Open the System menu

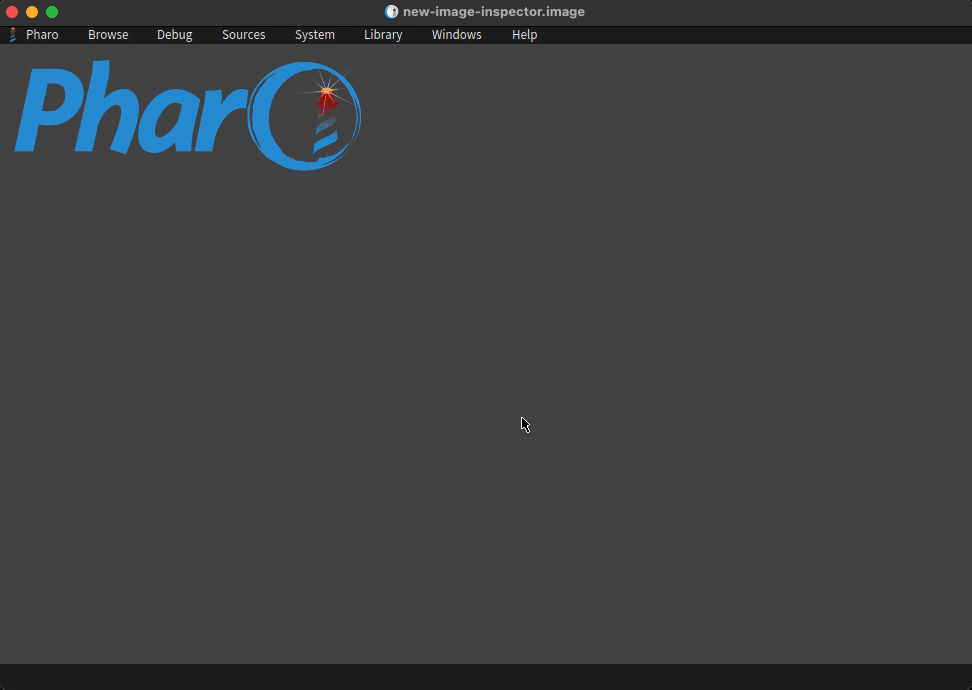click(315, 35)
